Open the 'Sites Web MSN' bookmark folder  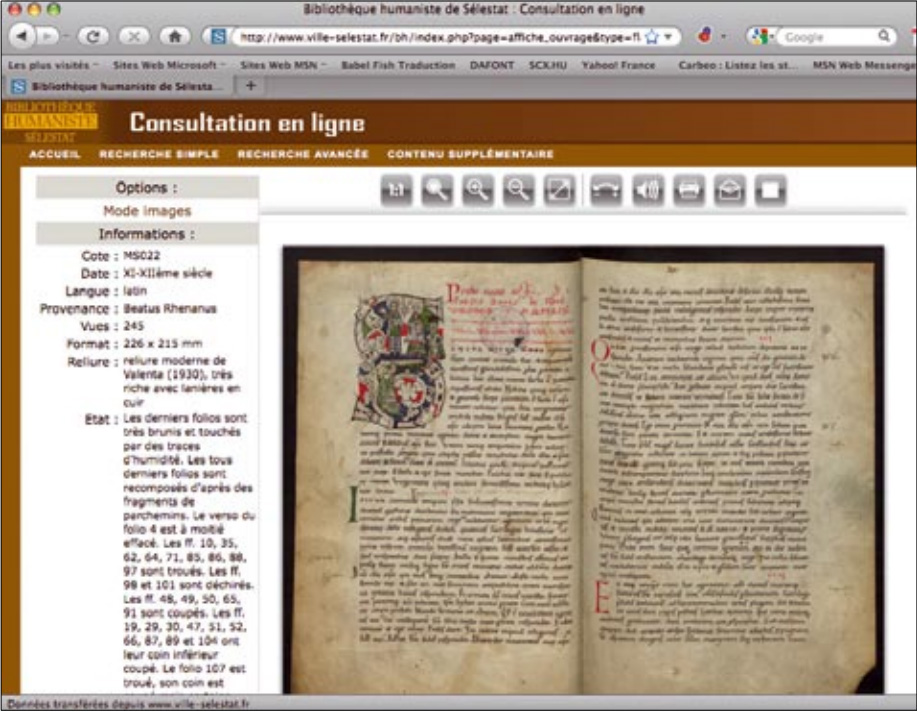[282, 65]
